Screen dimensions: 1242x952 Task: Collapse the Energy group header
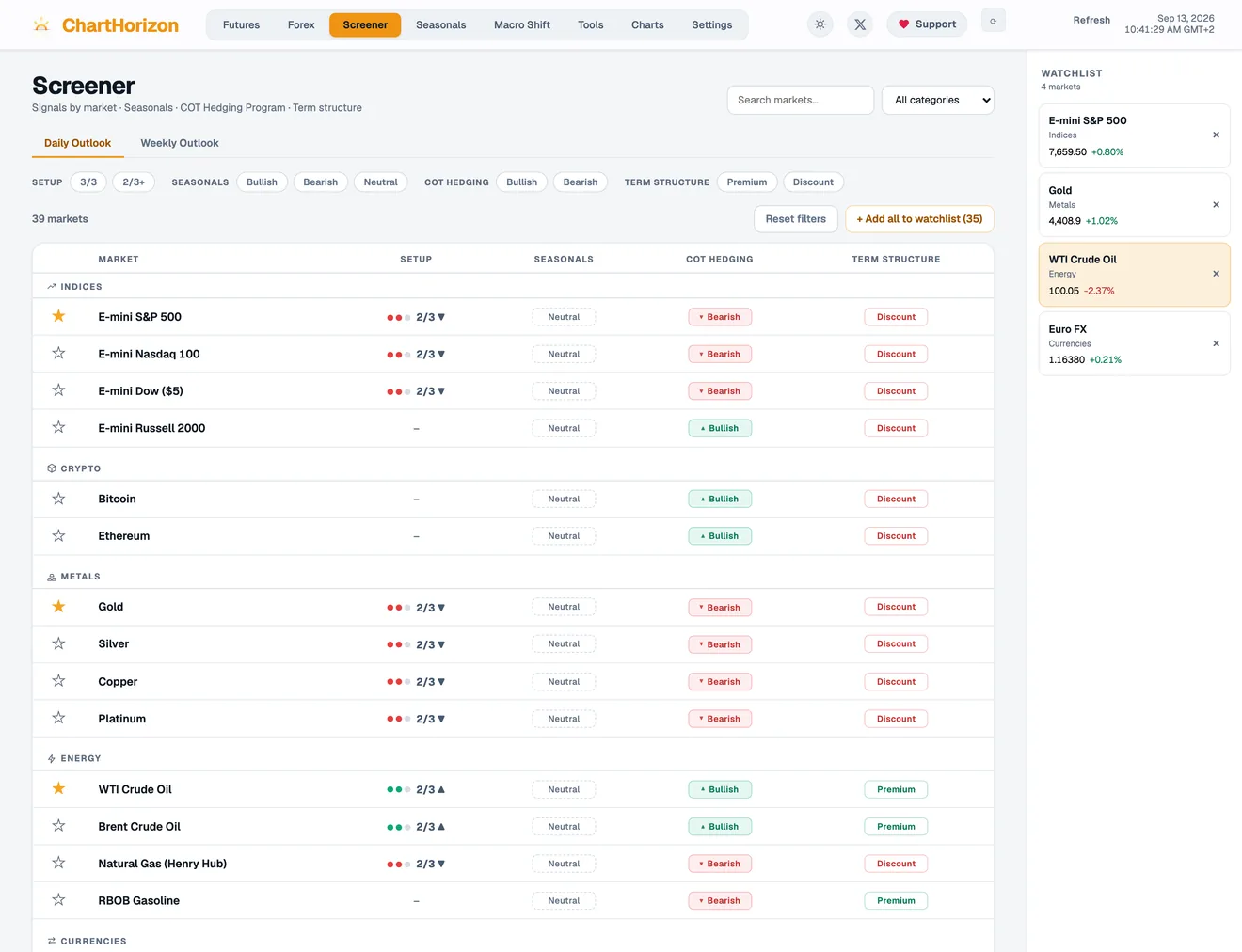pyautogui.click(x=513, y=758)
